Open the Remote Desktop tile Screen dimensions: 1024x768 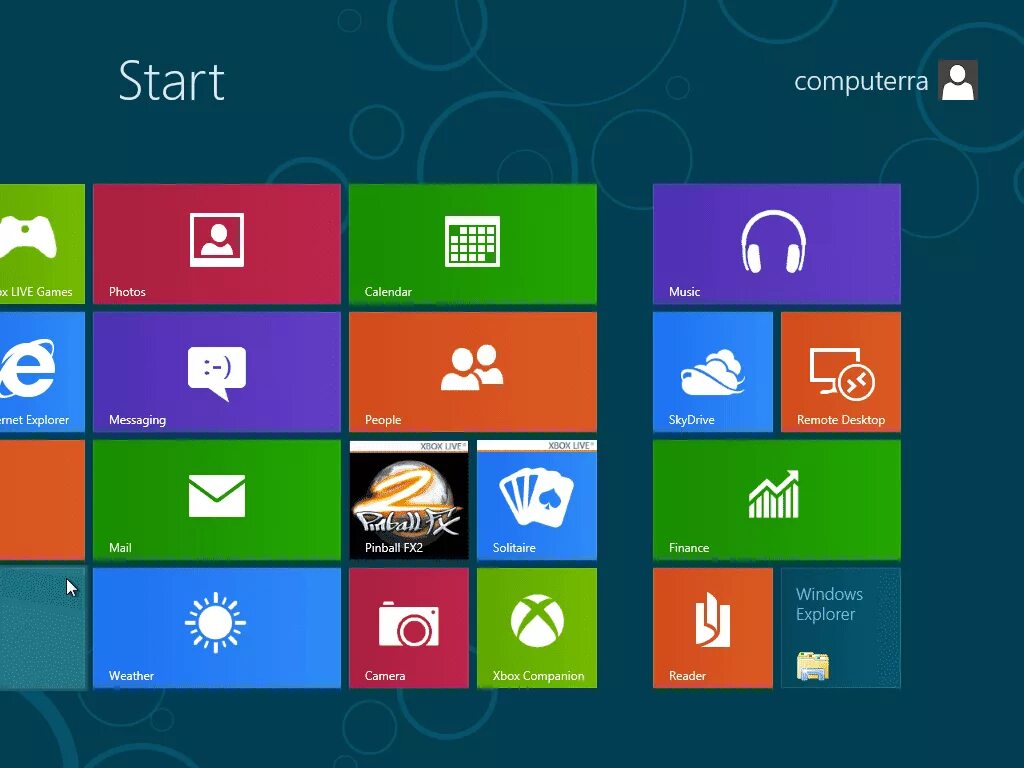[840, 372]
